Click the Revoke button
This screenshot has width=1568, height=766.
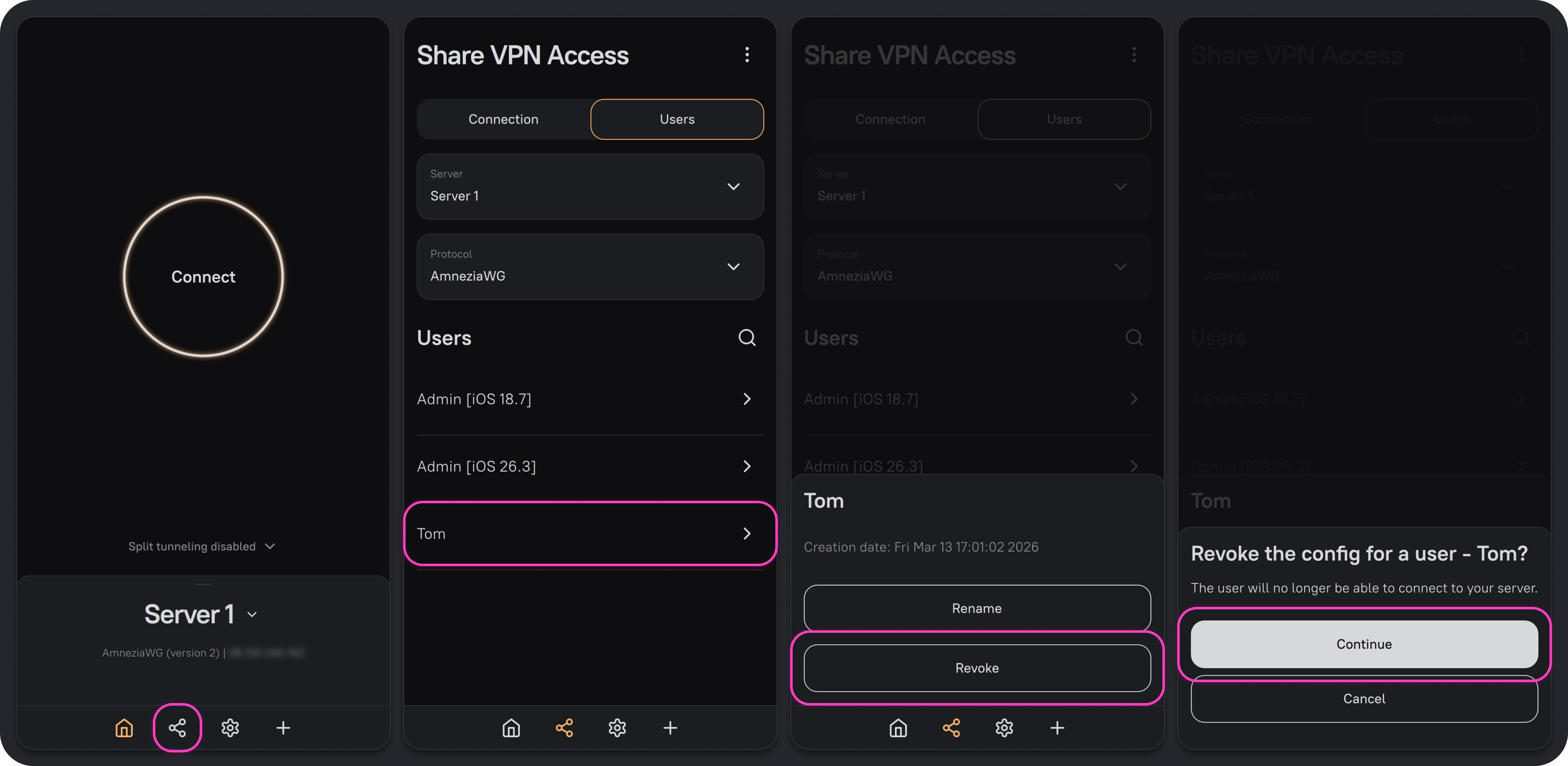(x=977, y=668)
